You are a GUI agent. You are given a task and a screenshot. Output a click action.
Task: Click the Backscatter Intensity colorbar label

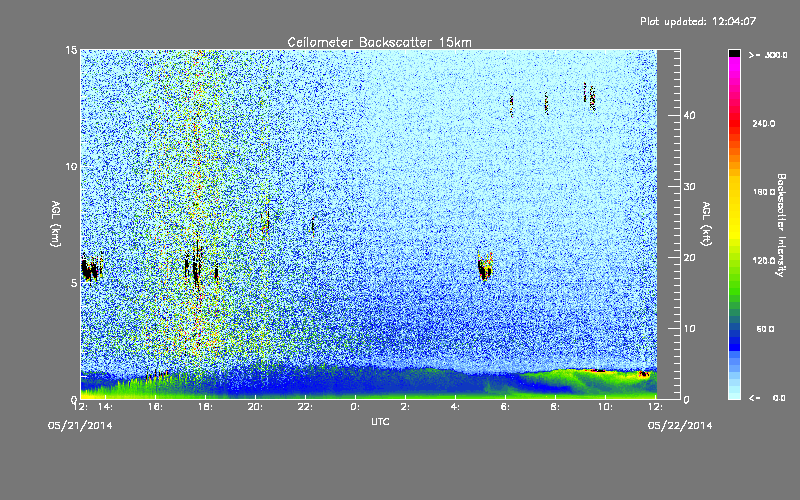781,225
